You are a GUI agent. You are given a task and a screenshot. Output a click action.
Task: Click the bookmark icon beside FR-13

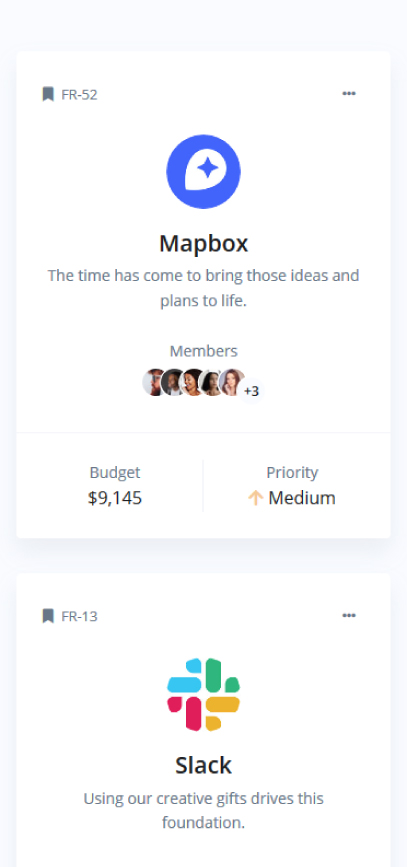click(x=48, y=616)
